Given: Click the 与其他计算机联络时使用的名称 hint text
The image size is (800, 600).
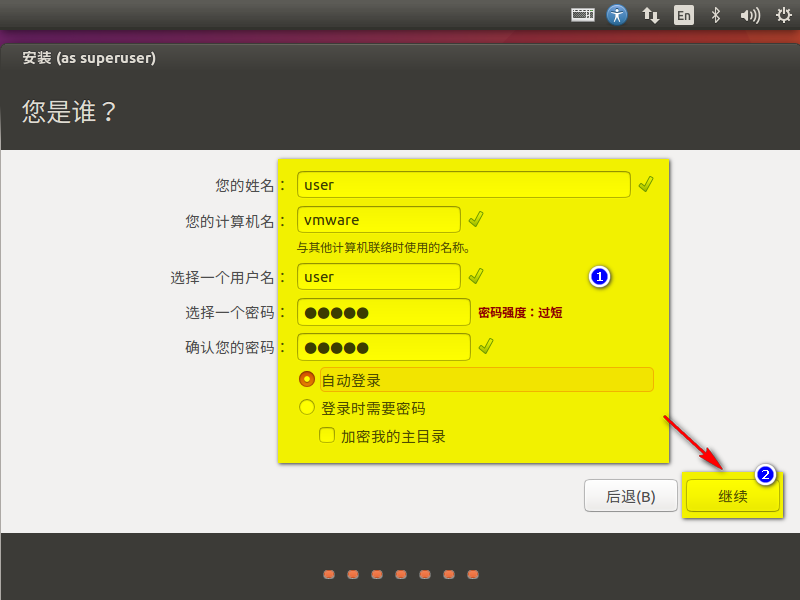Looking at the screenshot, I should pos(383,247).
